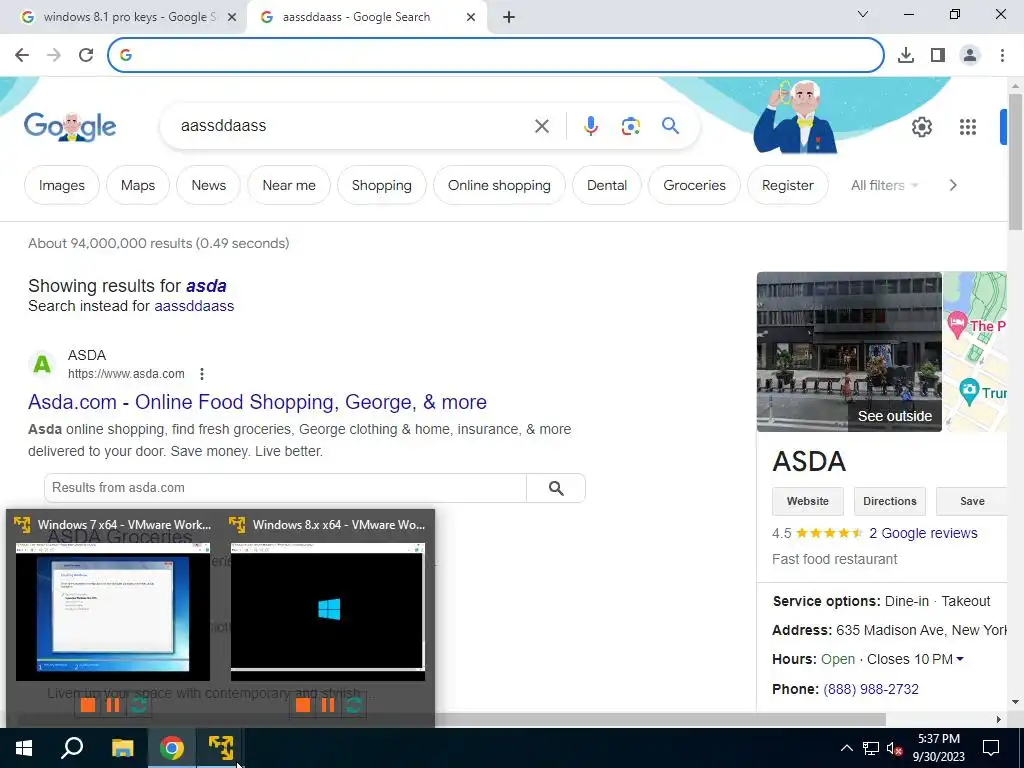Open the notification center icon
1024x768 pixels.
(991, 748)
